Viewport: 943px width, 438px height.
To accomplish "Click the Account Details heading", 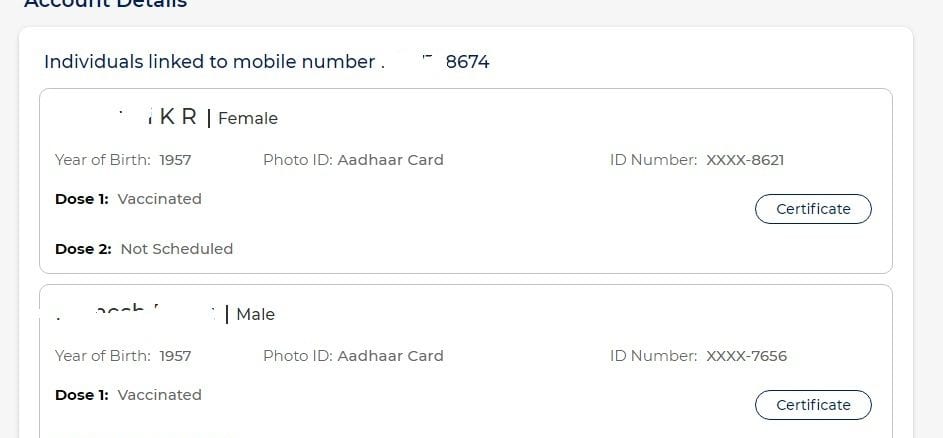I will (x=105, y=4).
